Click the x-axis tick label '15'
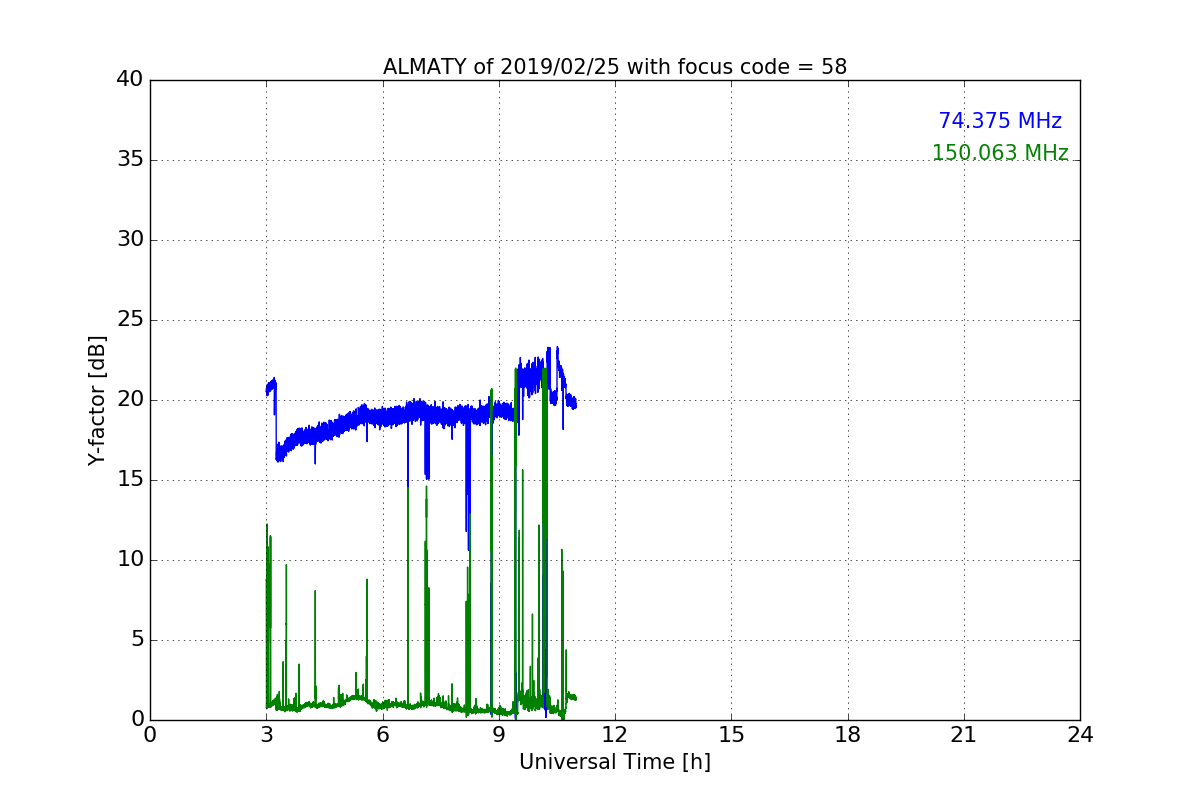 click(731, 735)
